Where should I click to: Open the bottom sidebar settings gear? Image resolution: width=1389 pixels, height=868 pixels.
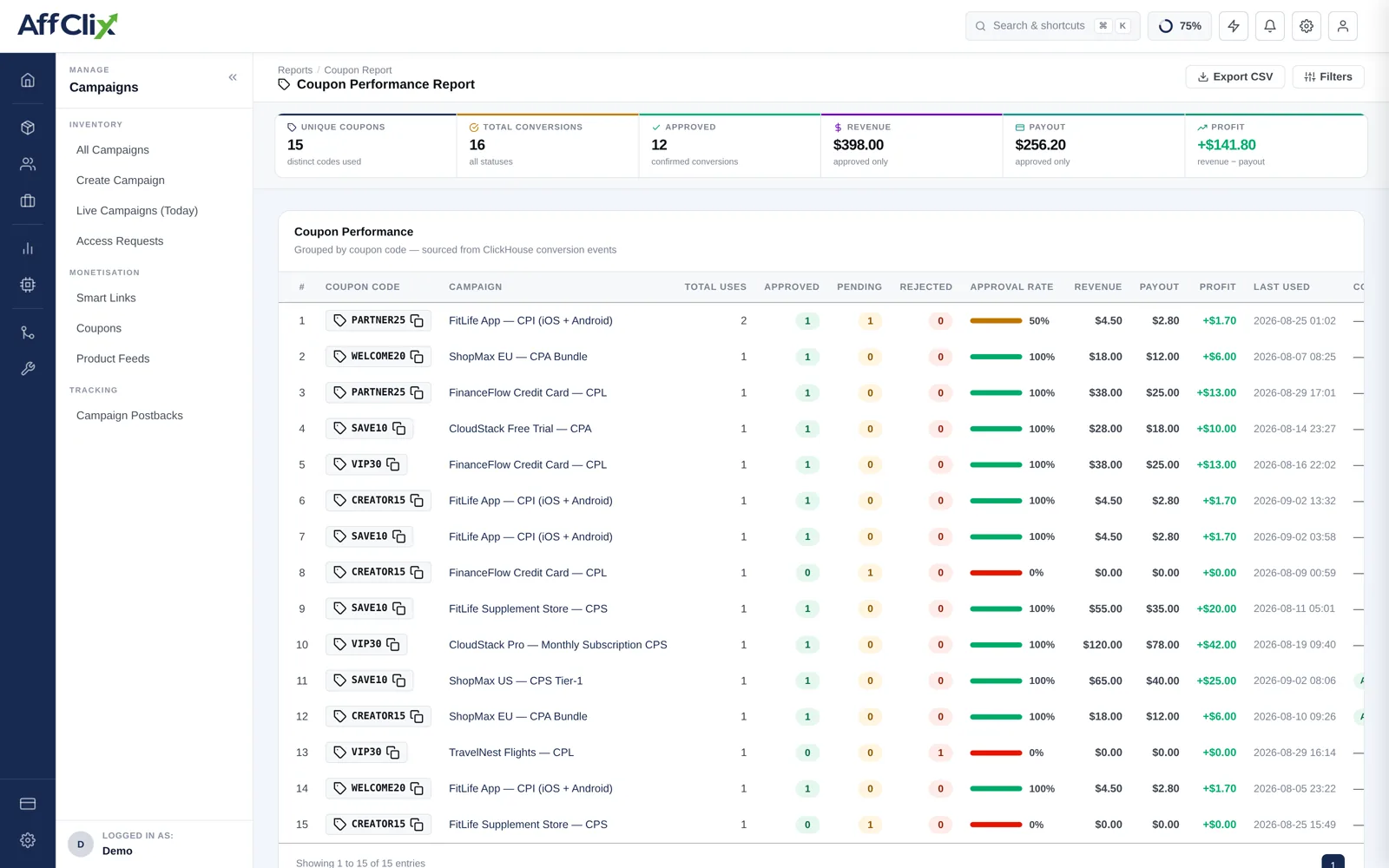click(x=28, y=840)
